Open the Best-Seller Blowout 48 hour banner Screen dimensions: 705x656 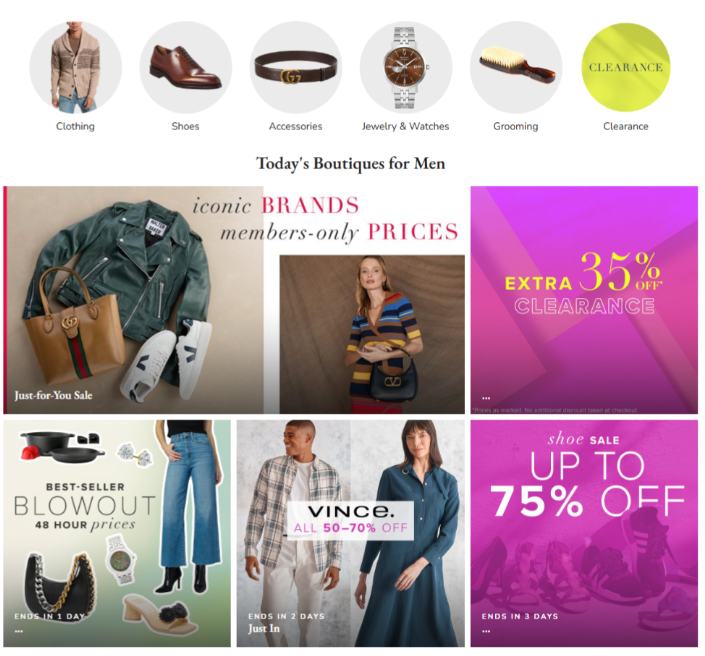tap(117, 533)
